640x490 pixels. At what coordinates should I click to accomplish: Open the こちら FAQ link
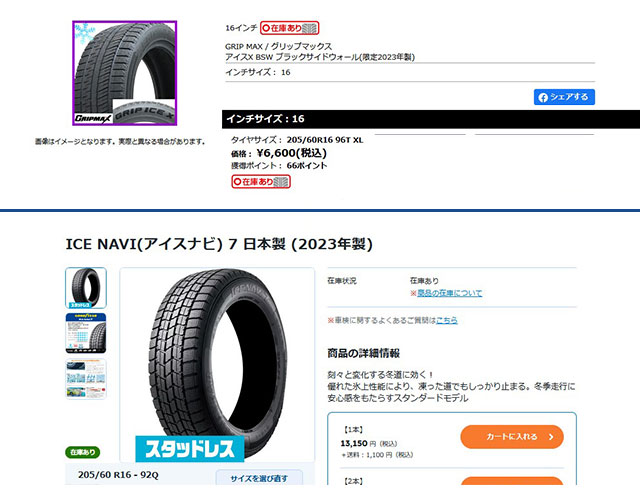click(x=447, y=321)
